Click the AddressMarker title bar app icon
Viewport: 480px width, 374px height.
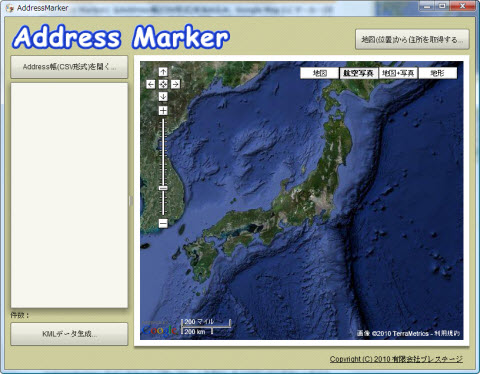click(x=10, y=8)
